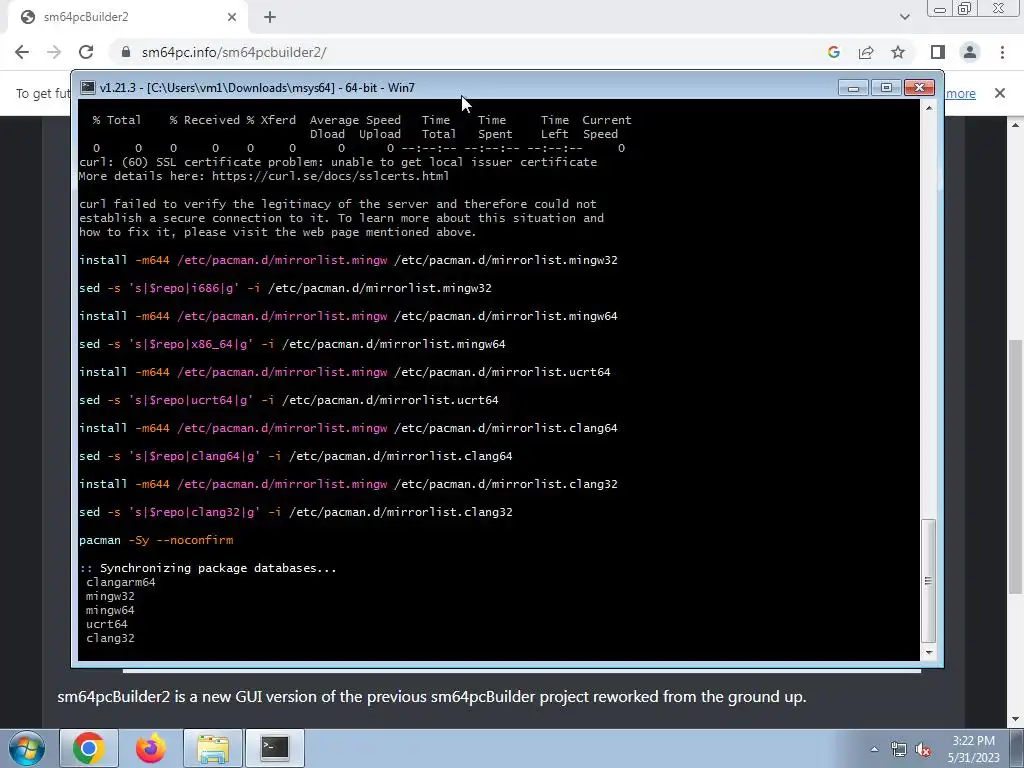1024x768 pixels.
Task: Close the msys64 terminal window
Action: pyautogui.click(x=920, y=88)
